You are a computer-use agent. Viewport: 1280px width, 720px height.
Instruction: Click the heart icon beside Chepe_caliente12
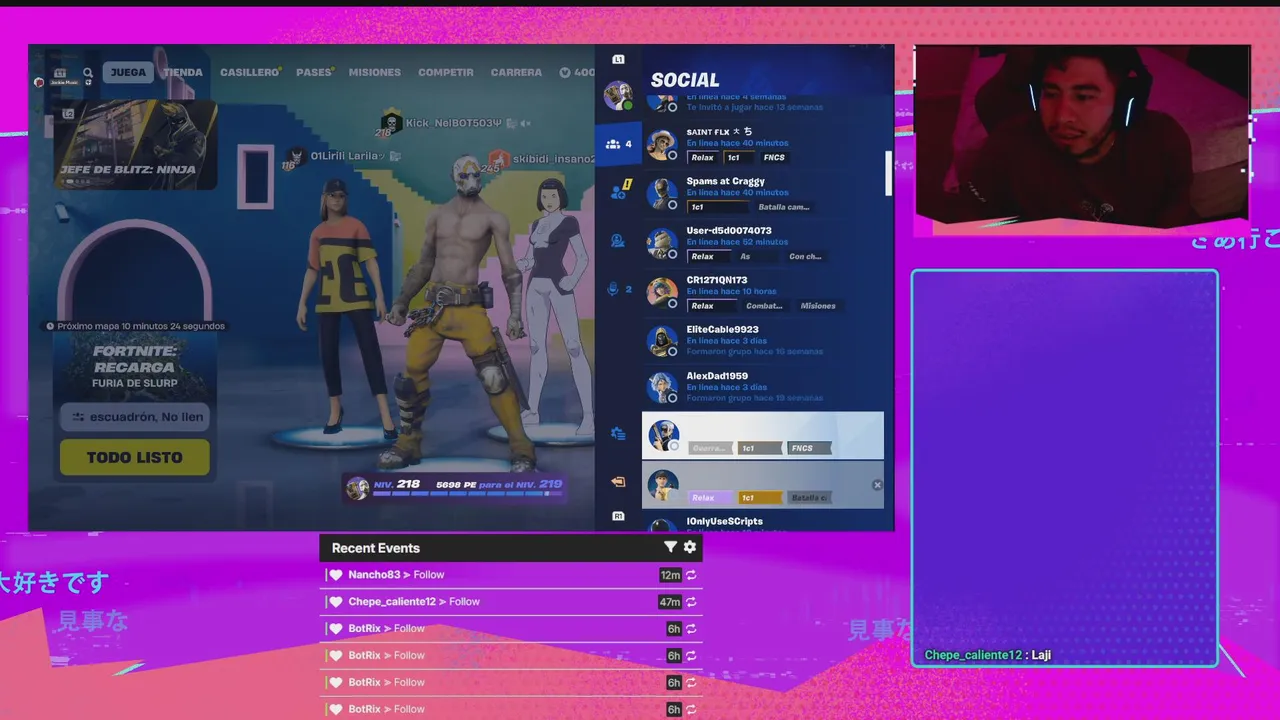pyautogui.click(x=336, y=602)
